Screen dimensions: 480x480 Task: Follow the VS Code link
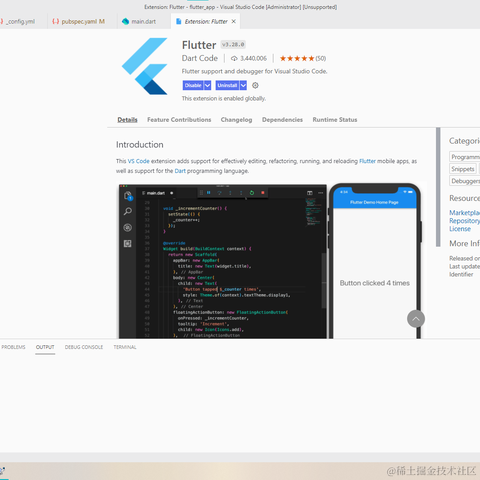[139, 161]
